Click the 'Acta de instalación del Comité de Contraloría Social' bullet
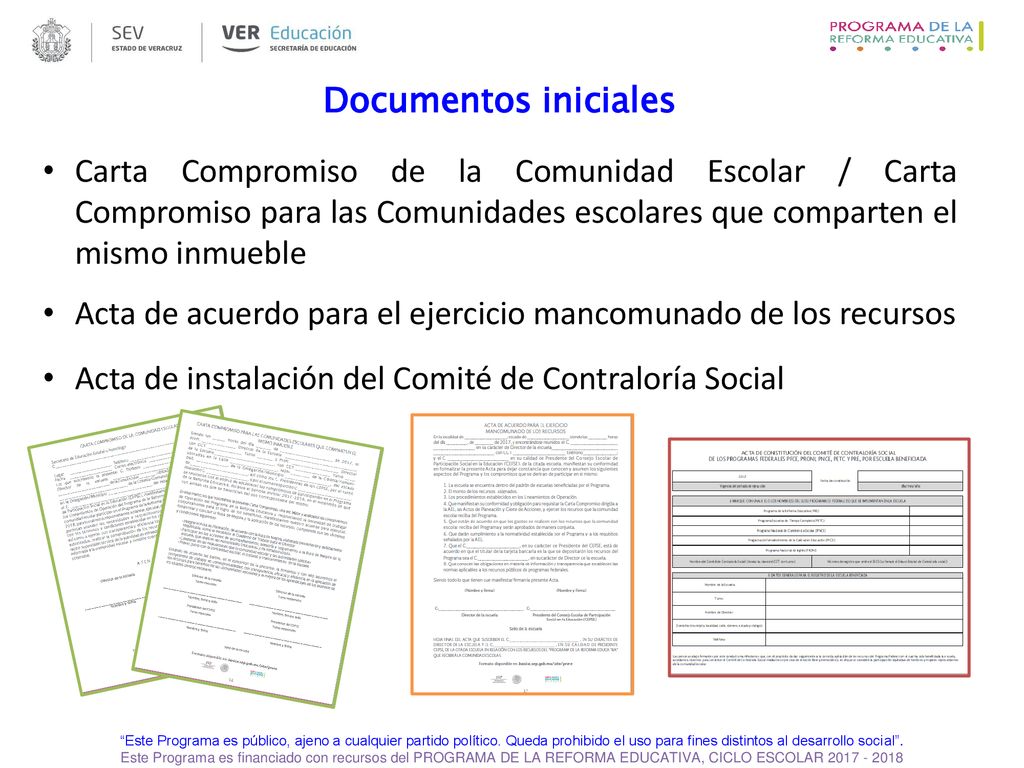This screenshot has width=1024, height=768. 430,379
